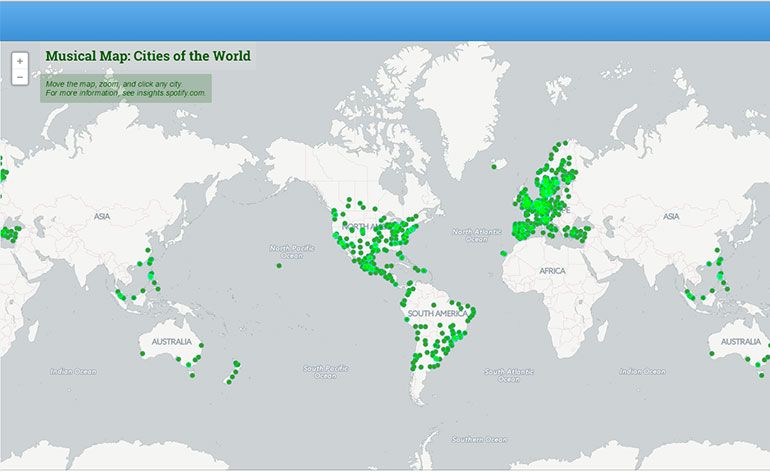Click the North Pacific Ocean label

[x=291, y=251]
